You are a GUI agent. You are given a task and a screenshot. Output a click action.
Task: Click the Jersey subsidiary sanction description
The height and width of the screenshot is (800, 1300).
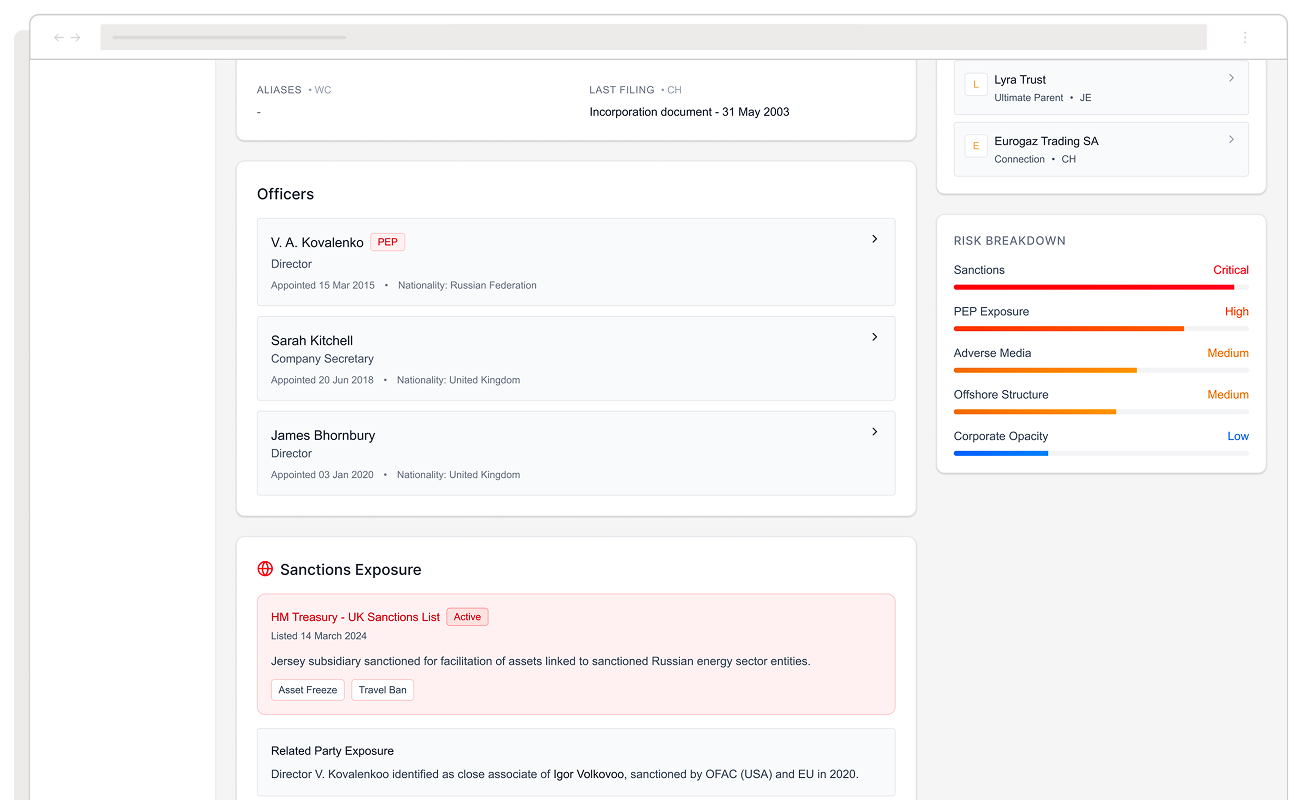coord(541,661)
